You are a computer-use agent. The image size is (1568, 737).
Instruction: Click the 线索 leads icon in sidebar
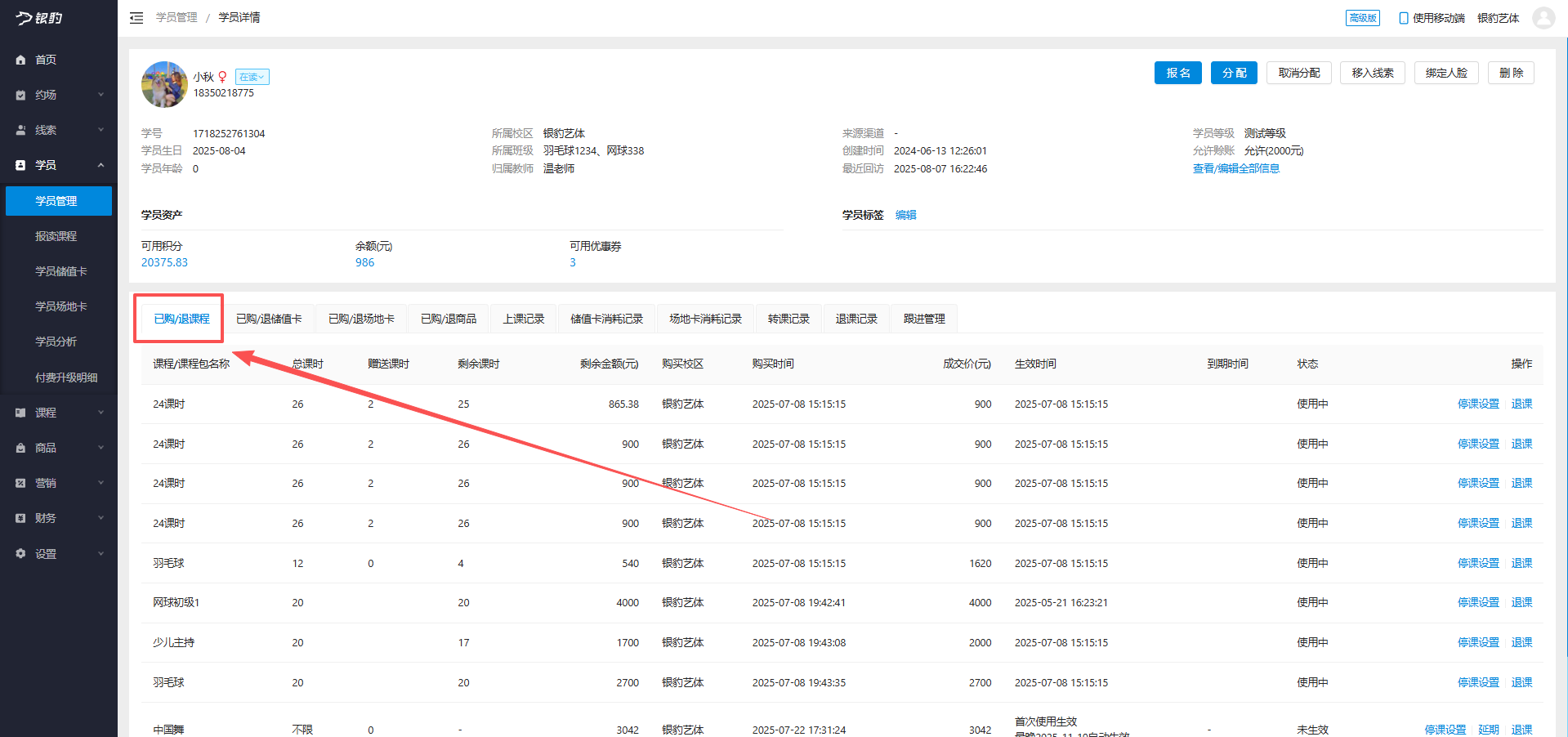tap(20, 130)
